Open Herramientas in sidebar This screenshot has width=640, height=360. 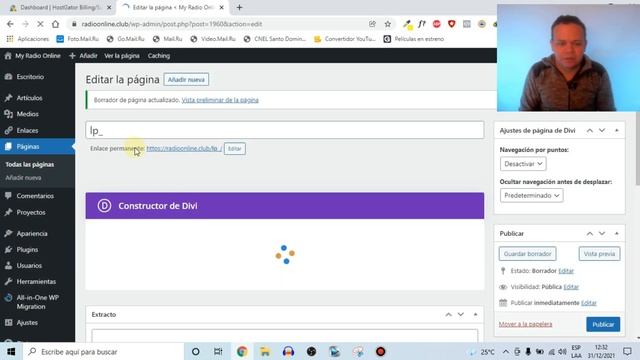36,282
